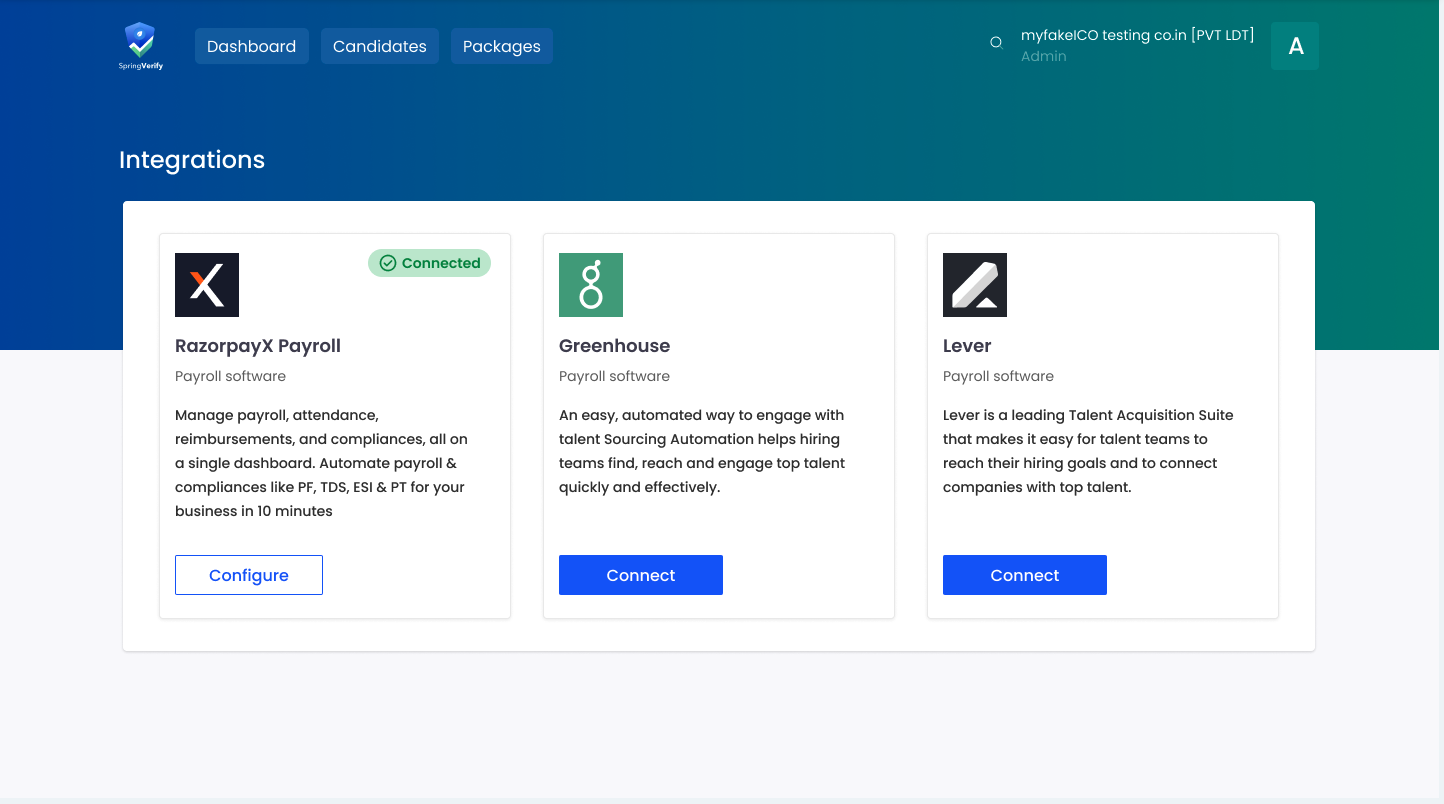This screenshot has width=1444, height=804.
Task: Select the 'Lever' card title
Action: (x=967, y=346)
